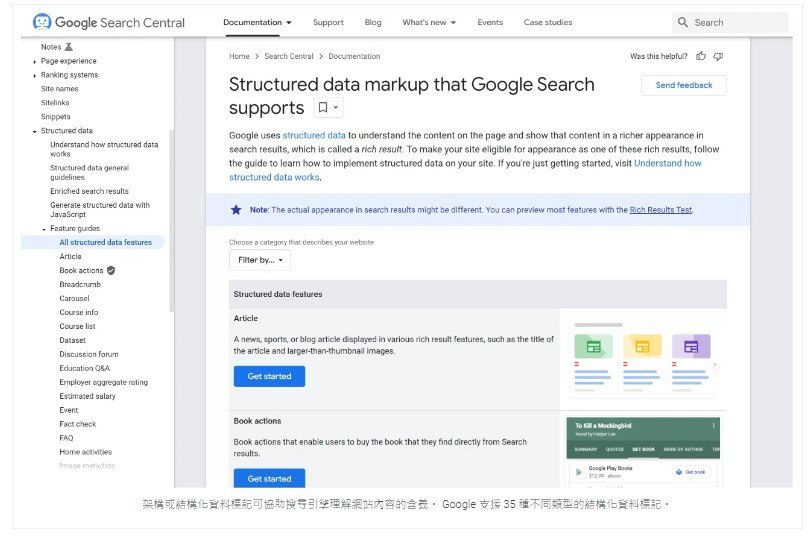Screen dimensions: 810x536
Task: Click the Get book button in preview
Action: pos(691,472)
